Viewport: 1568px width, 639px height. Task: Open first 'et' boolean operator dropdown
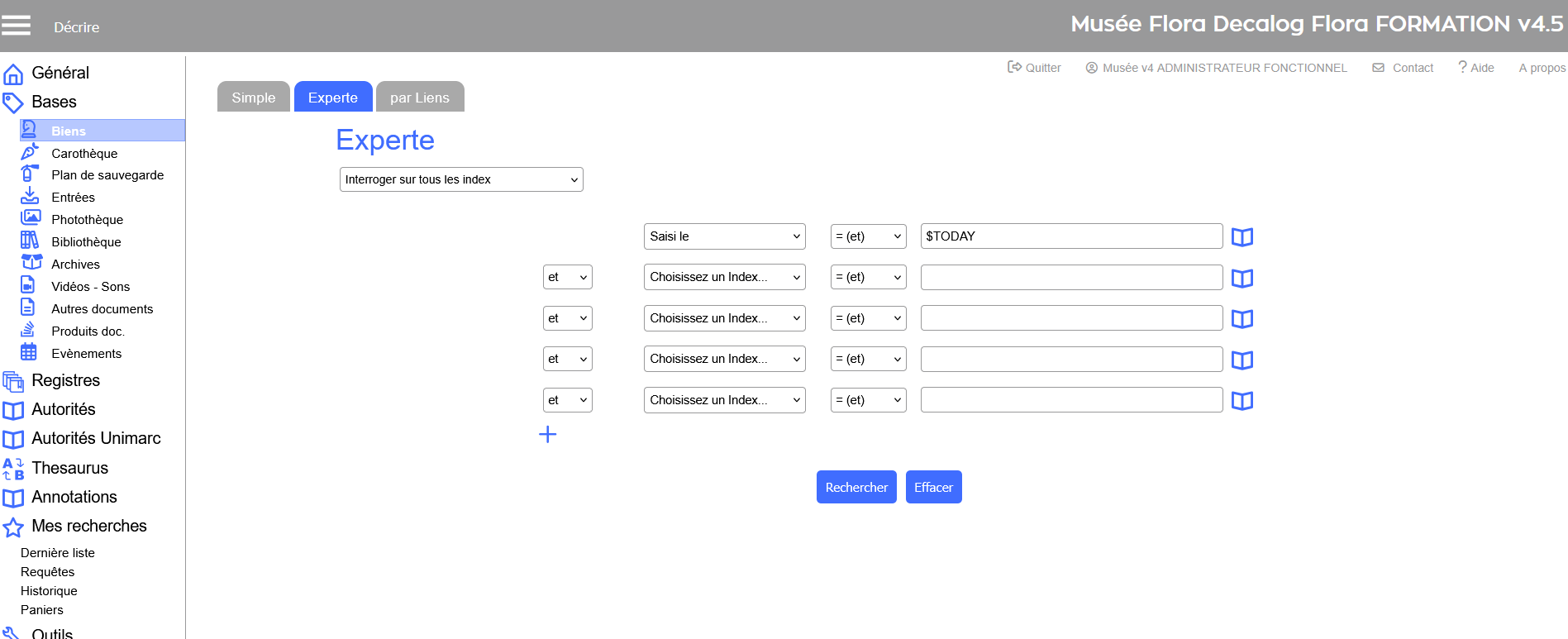click(x=567, y=277)
